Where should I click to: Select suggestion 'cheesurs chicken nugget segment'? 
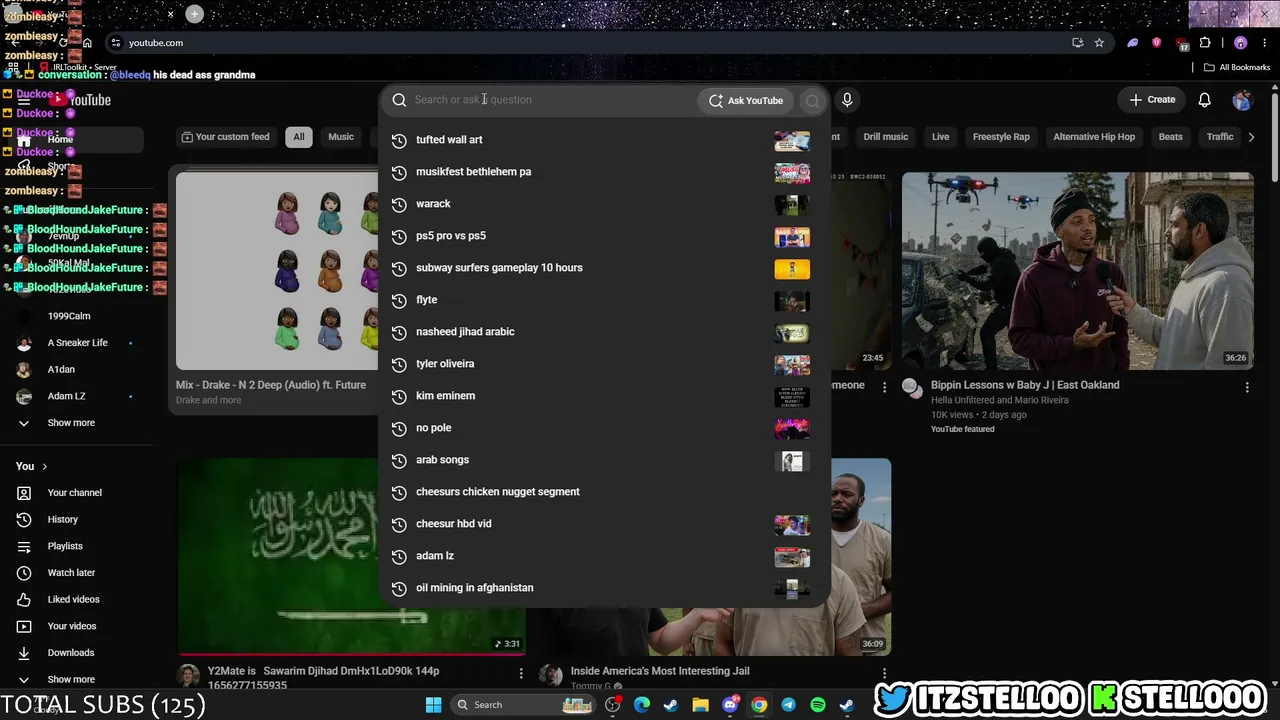[604, 492]
